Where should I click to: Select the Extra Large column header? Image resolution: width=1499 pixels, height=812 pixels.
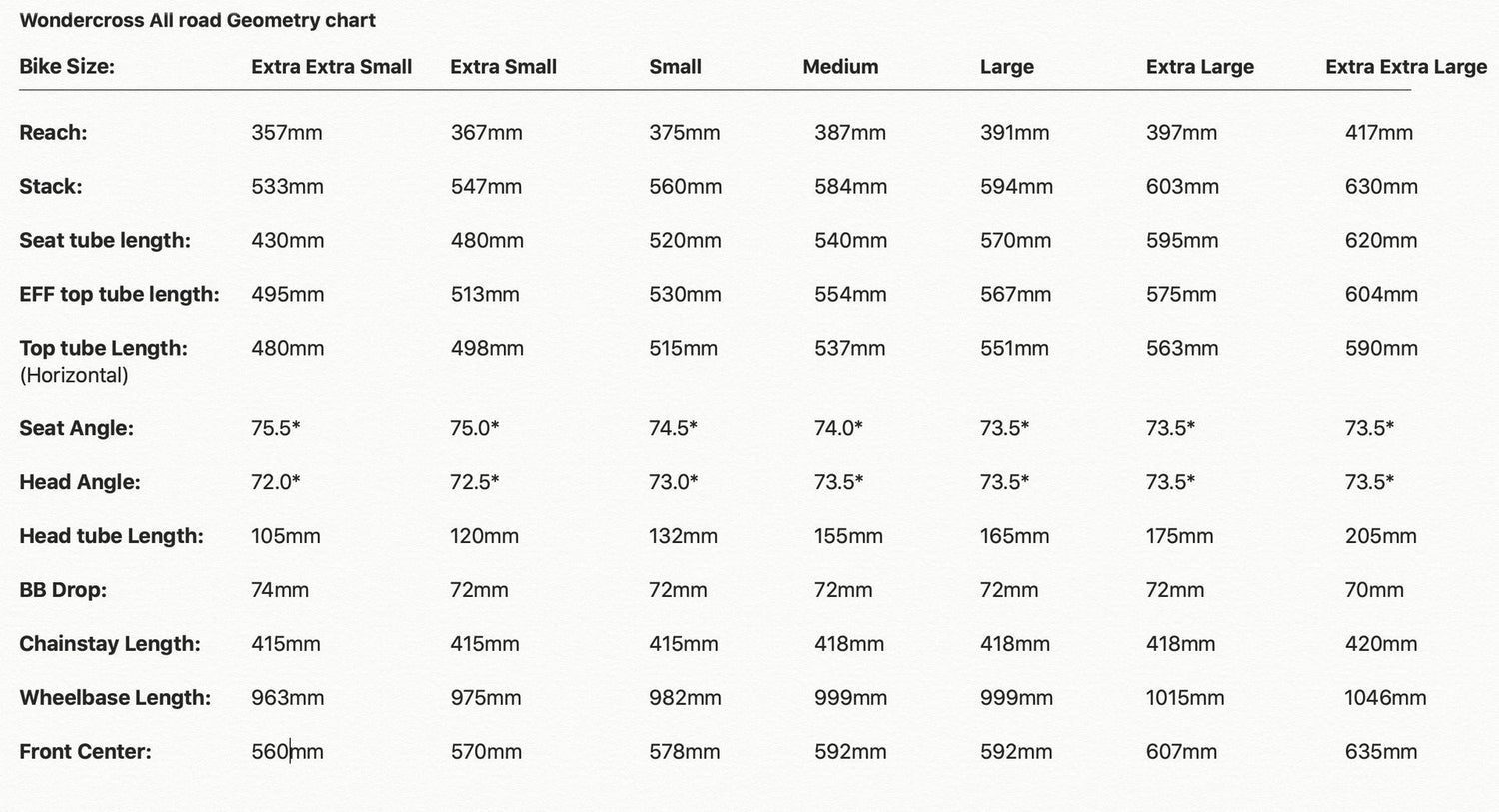click(1199, 67)
